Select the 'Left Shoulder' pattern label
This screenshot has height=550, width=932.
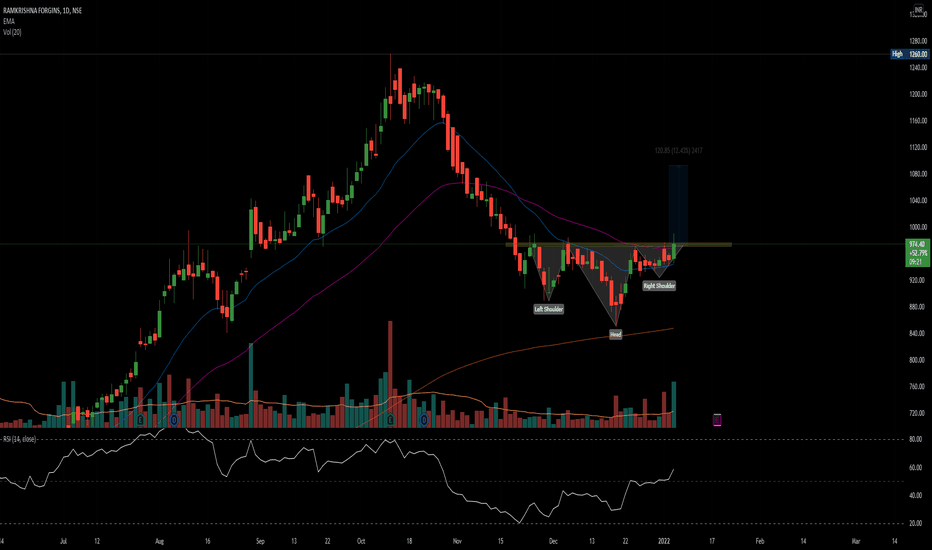click(x=548, y=309)
